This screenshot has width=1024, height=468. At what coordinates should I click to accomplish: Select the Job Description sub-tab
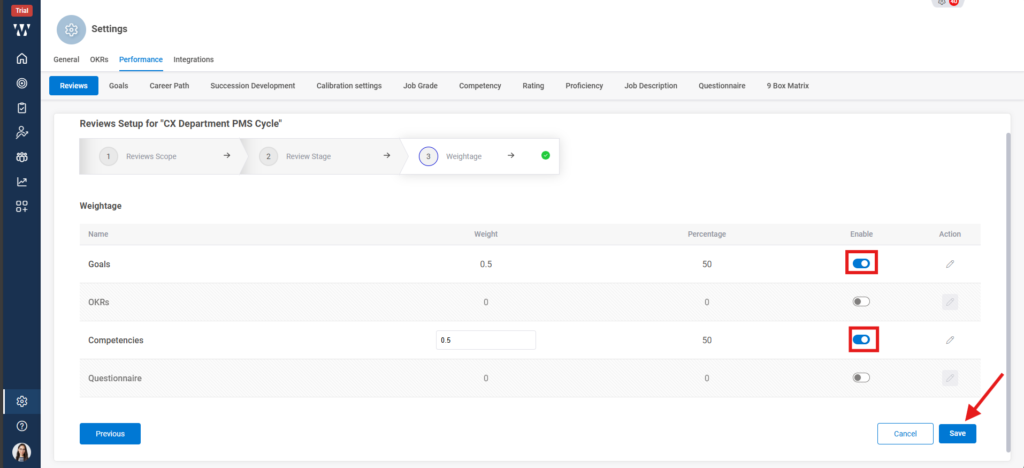(650, 86)
